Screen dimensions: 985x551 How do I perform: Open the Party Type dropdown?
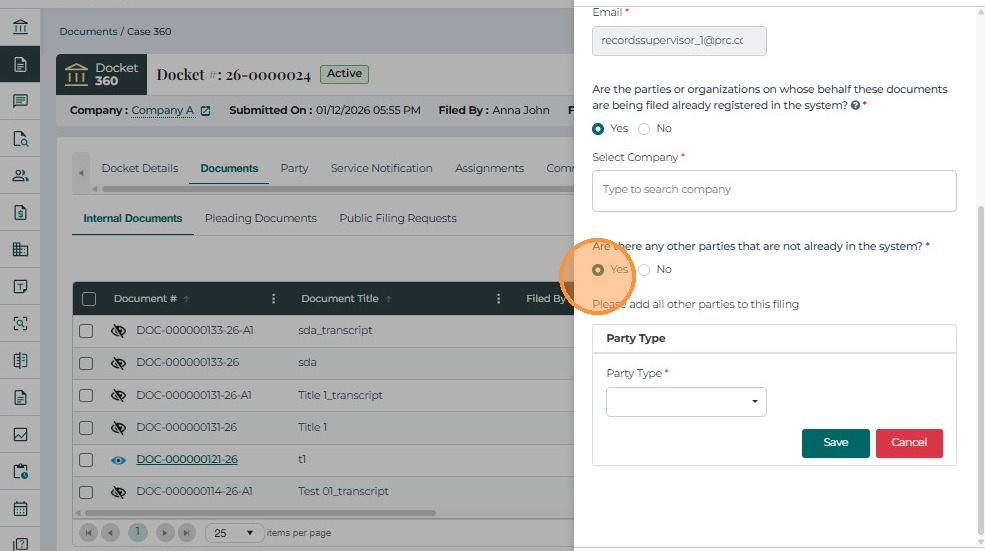[686, 402]
